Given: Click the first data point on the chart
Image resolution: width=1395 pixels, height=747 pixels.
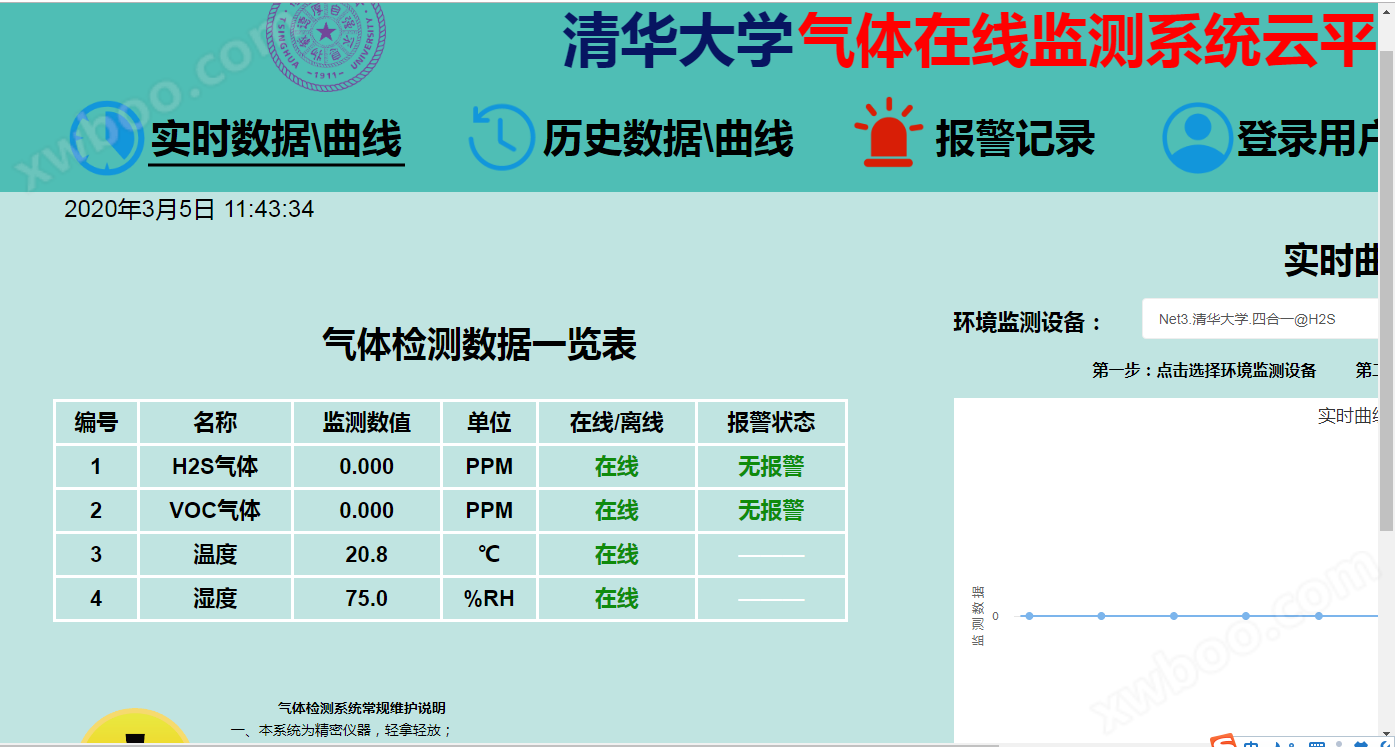Looking at the screenshot, I should 1029,616.
